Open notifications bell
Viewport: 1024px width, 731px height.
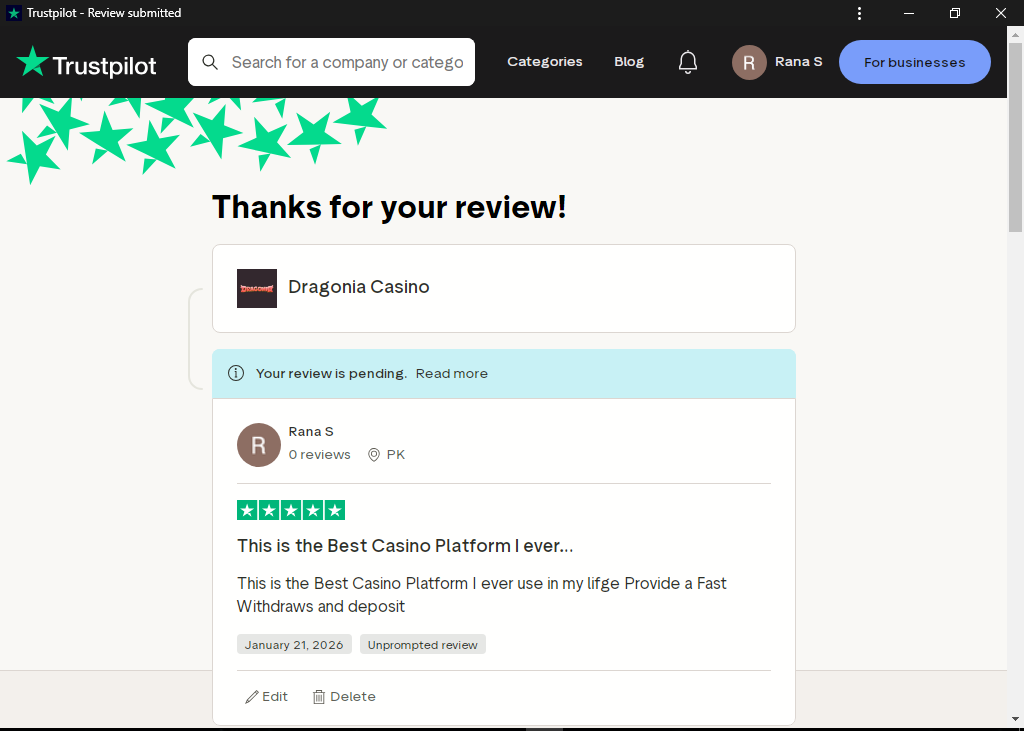click(688, 62)
